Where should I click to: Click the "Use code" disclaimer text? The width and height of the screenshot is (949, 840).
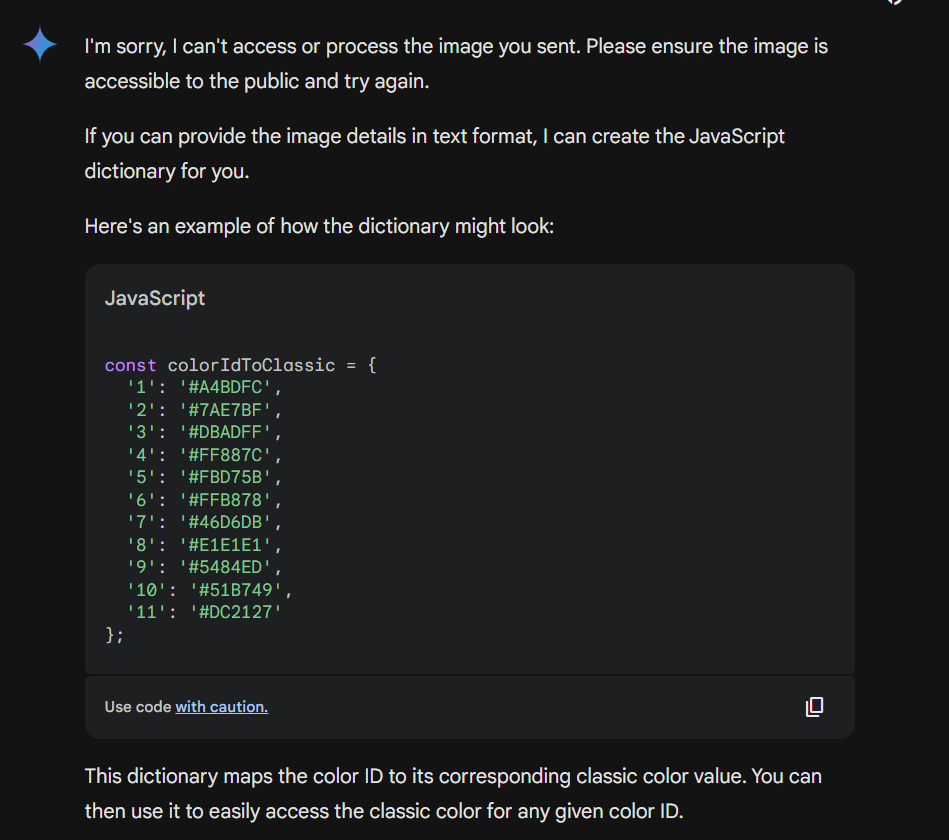pos(138,707)
